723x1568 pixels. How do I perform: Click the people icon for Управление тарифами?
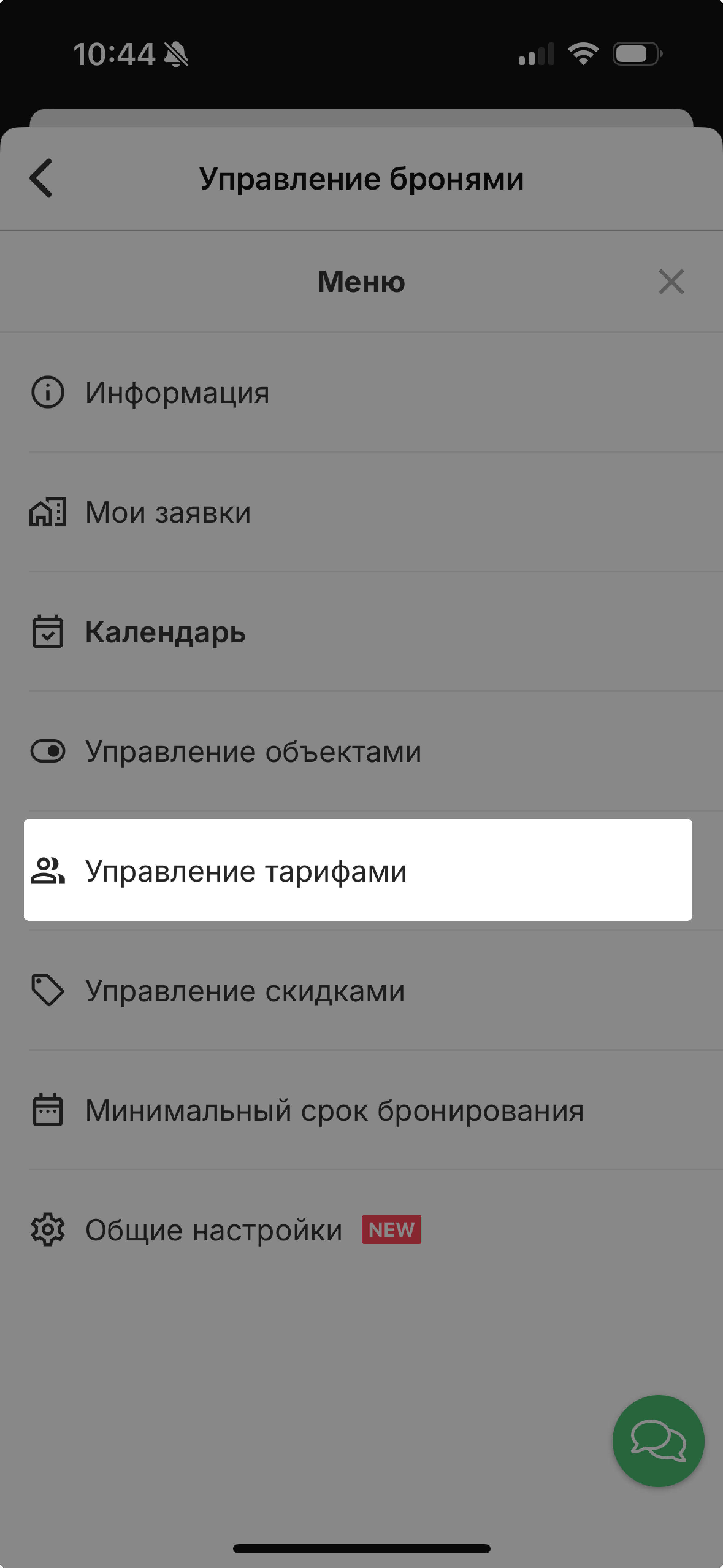[48, 870]
